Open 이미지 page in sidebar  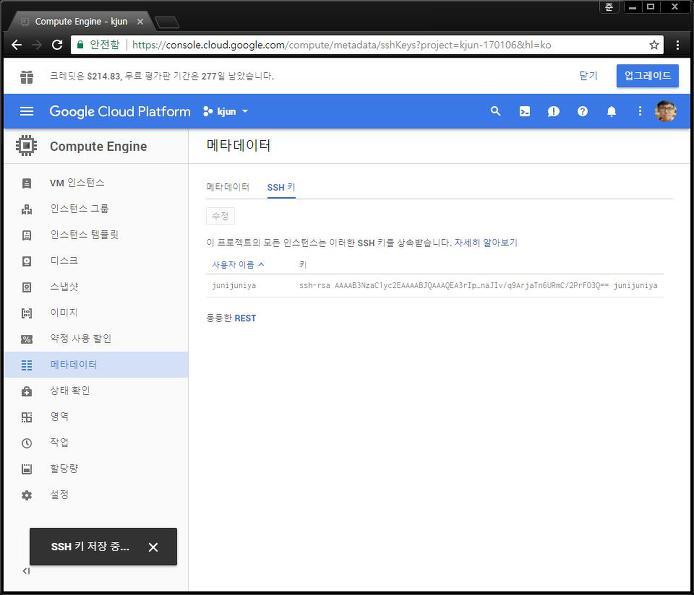(64, 313)
